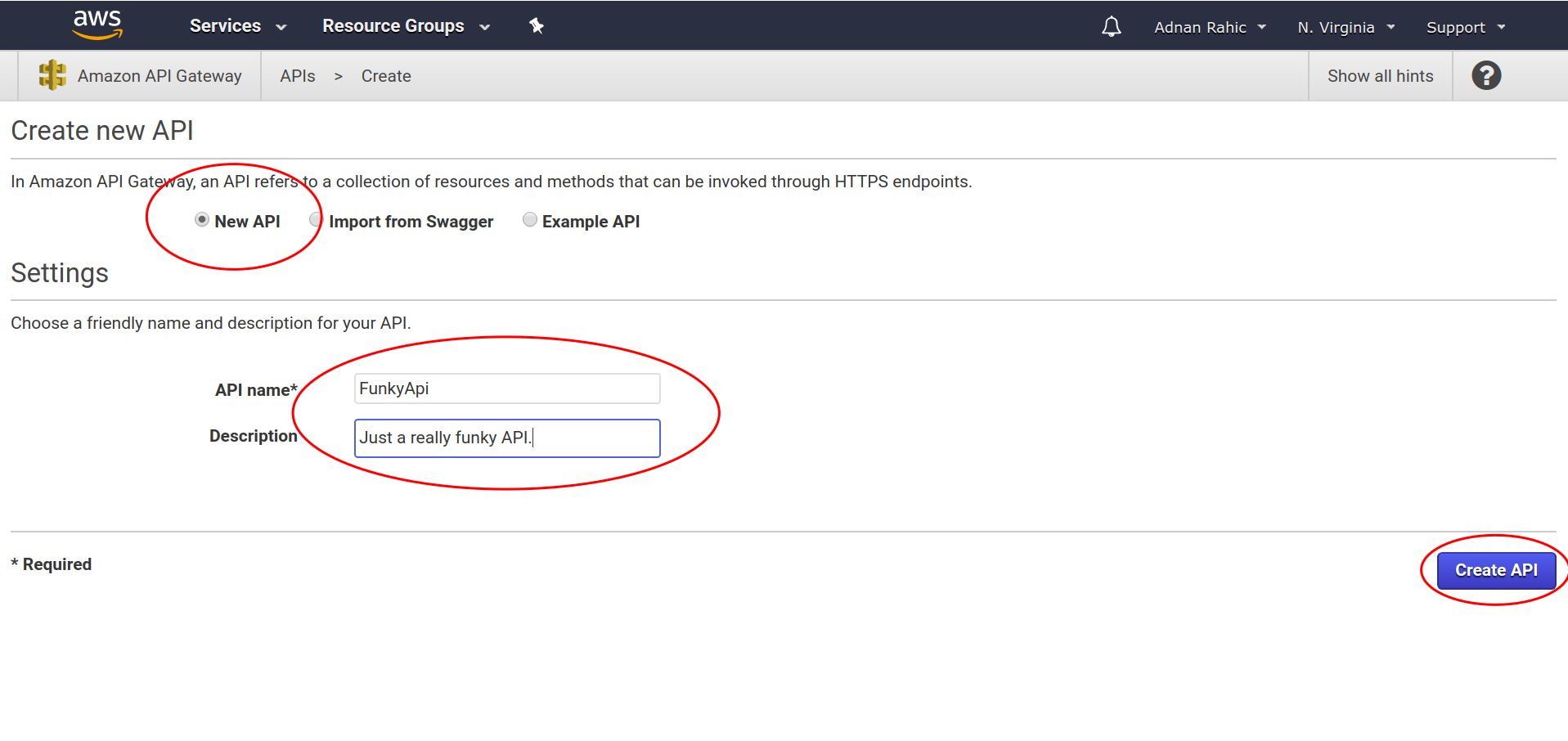The height and width of the screenshot is (741, 1568).
Task: Open the Adnan Rahic account dropdown
Action: coord(1210,27)
